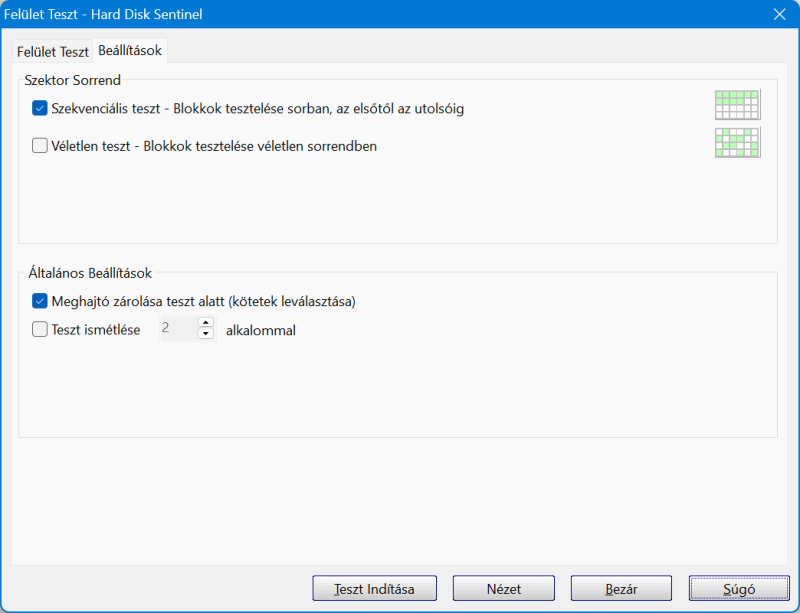The image size is (800, 613).
Task: Enable the Teszt ismétlése checkbox
Action: (40, 329)
